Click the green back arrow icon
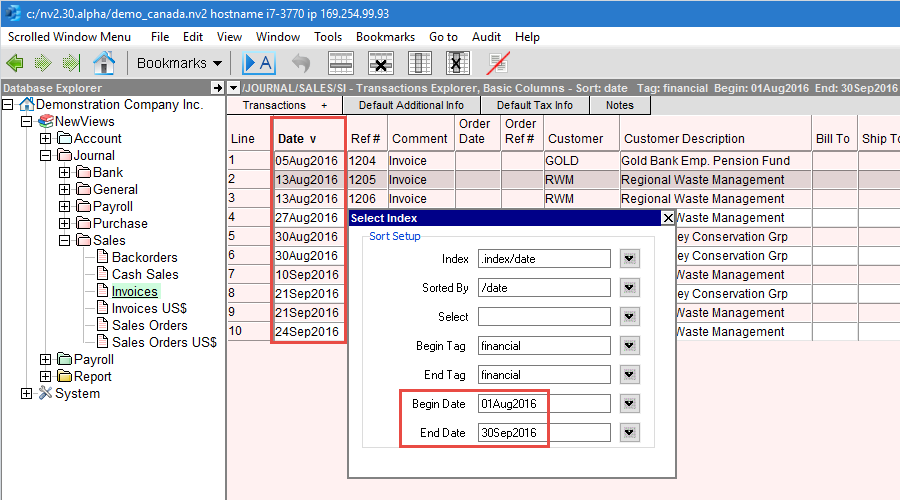This screenshot has width=900, height=500. click(x=15, y=63)
